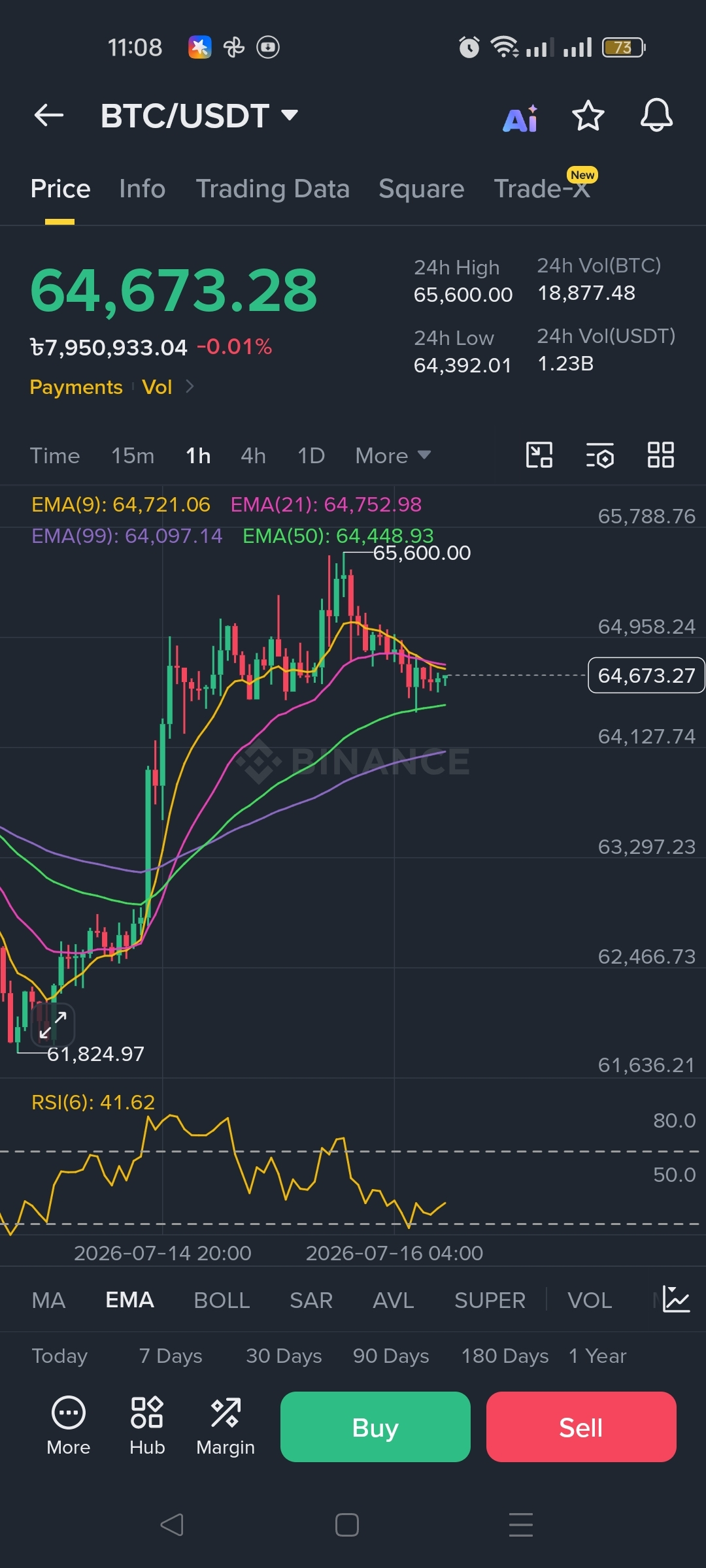706x1568 pixels.
Task: Select the 90 Days performance range
Action: click(391, 1356)
